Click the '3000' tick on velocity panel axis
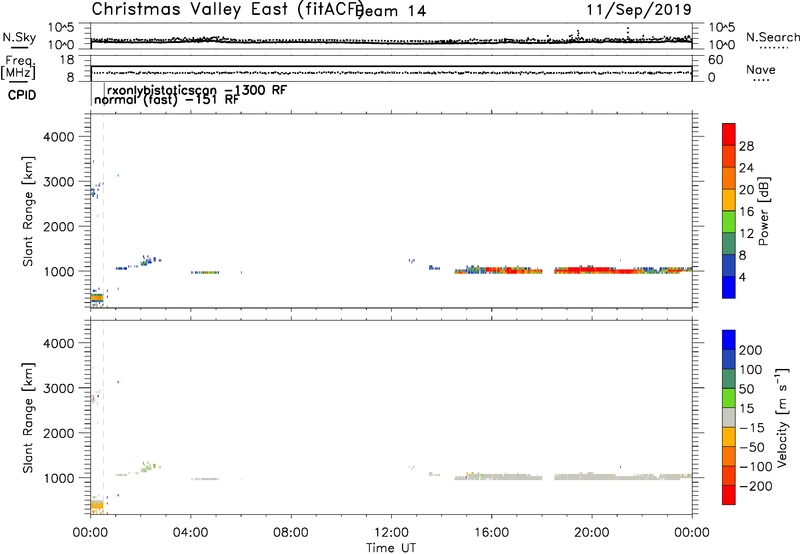Screen dimensions: 800x554 click(59, 388)
